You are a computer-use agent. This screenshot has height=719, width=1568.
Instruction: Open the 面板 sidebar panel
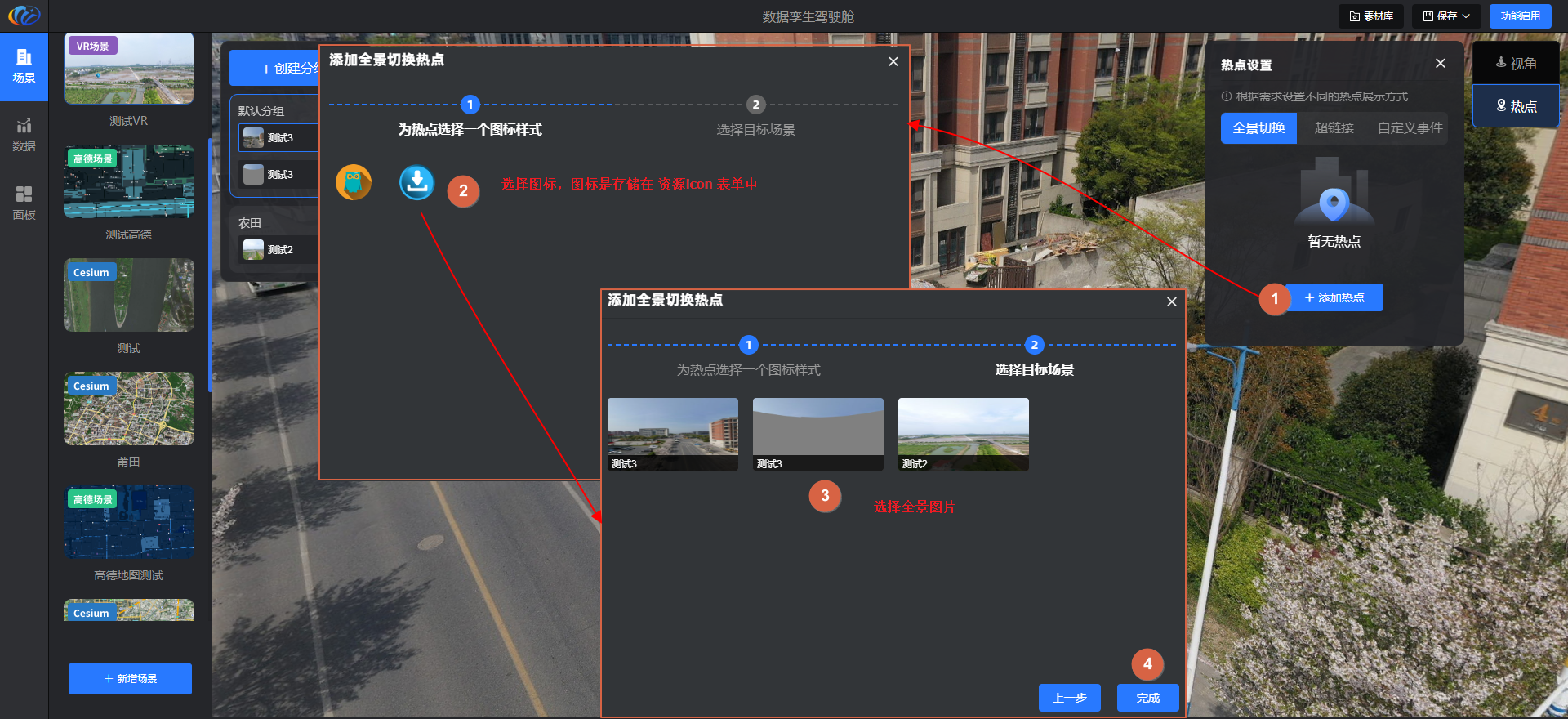[x=24, y=203]
